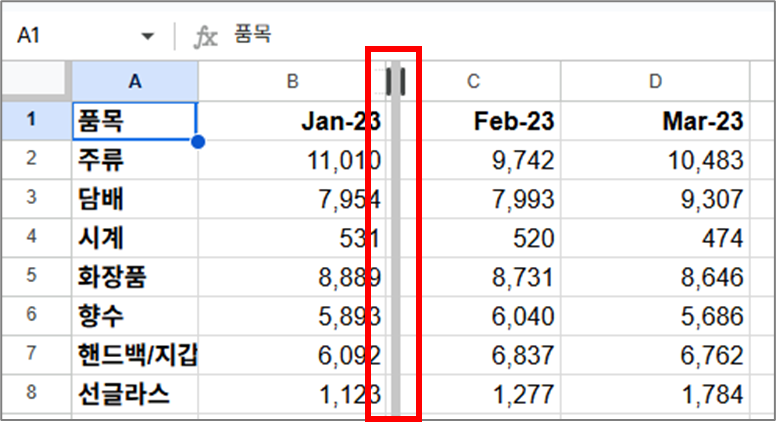The width and height of the screenshot is (776, 422).
Task: Select row 5 header
Action: tap(37, 277)
